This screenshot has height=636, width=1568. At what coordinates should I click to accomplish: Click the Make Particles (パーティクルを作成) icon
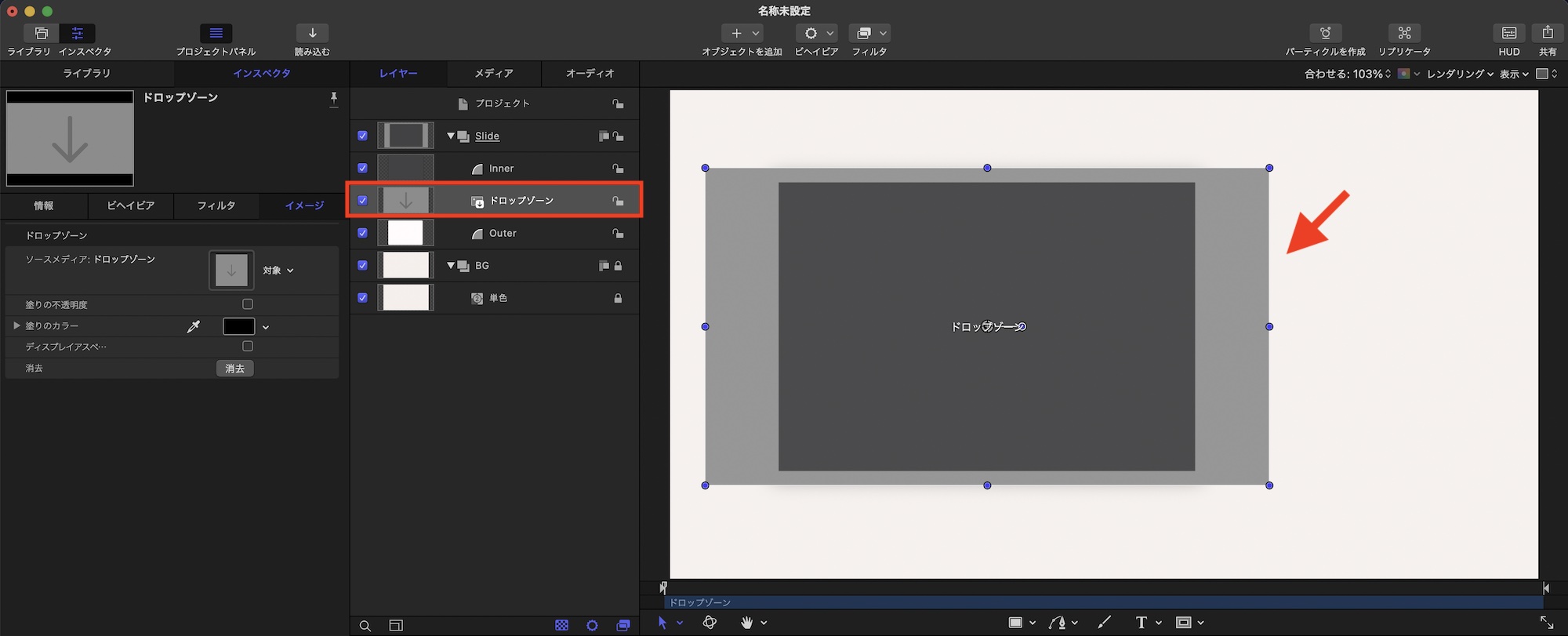1325,33
